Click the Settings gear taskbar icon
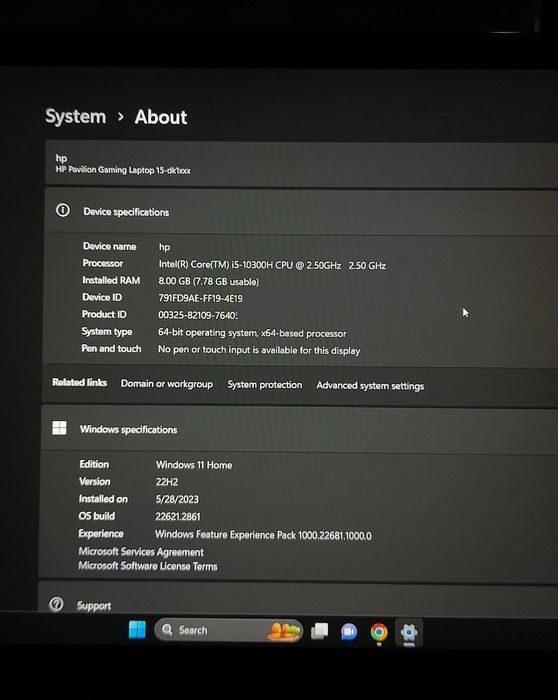The width and height of the screenshot is (558, 700). pos(409,632)
